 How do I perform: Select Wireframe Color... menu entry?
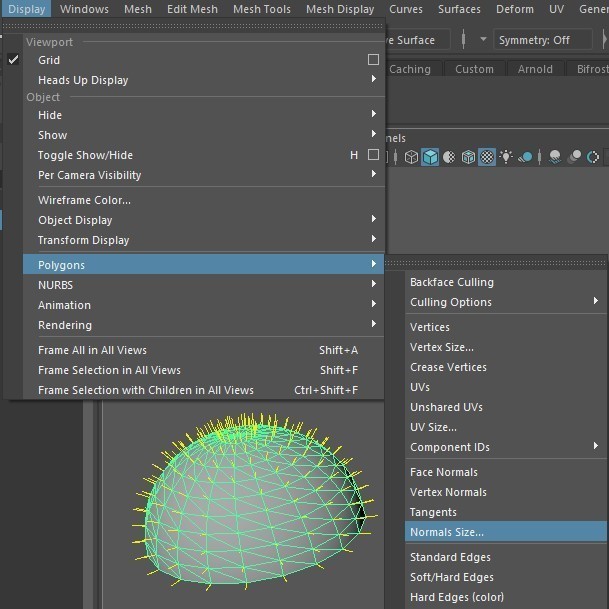[x=84, y=200]
